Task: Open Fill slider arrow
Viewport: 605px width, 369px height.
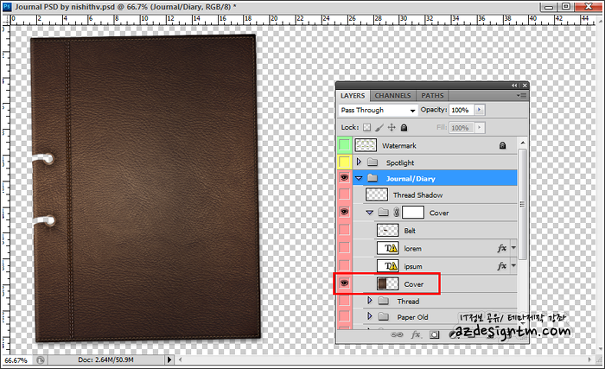Action: tap(479, 127)
